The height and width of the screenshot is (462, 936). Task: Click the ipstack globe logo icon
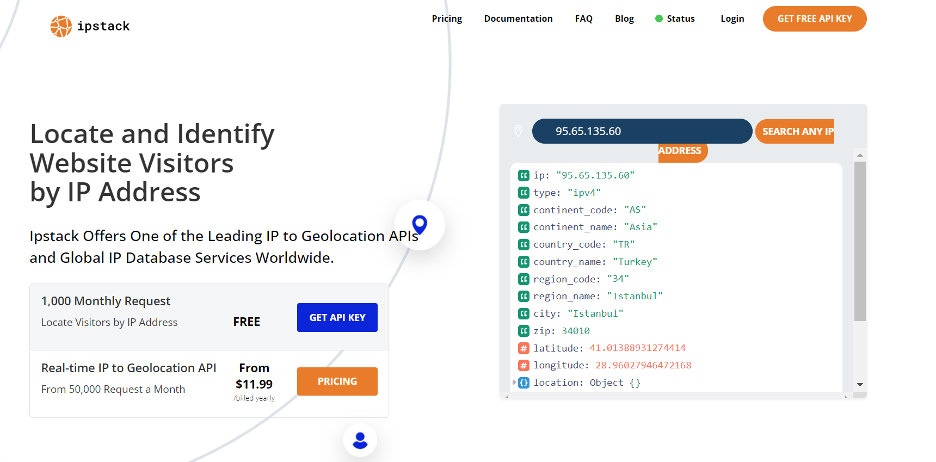click(x=61, y=26)
